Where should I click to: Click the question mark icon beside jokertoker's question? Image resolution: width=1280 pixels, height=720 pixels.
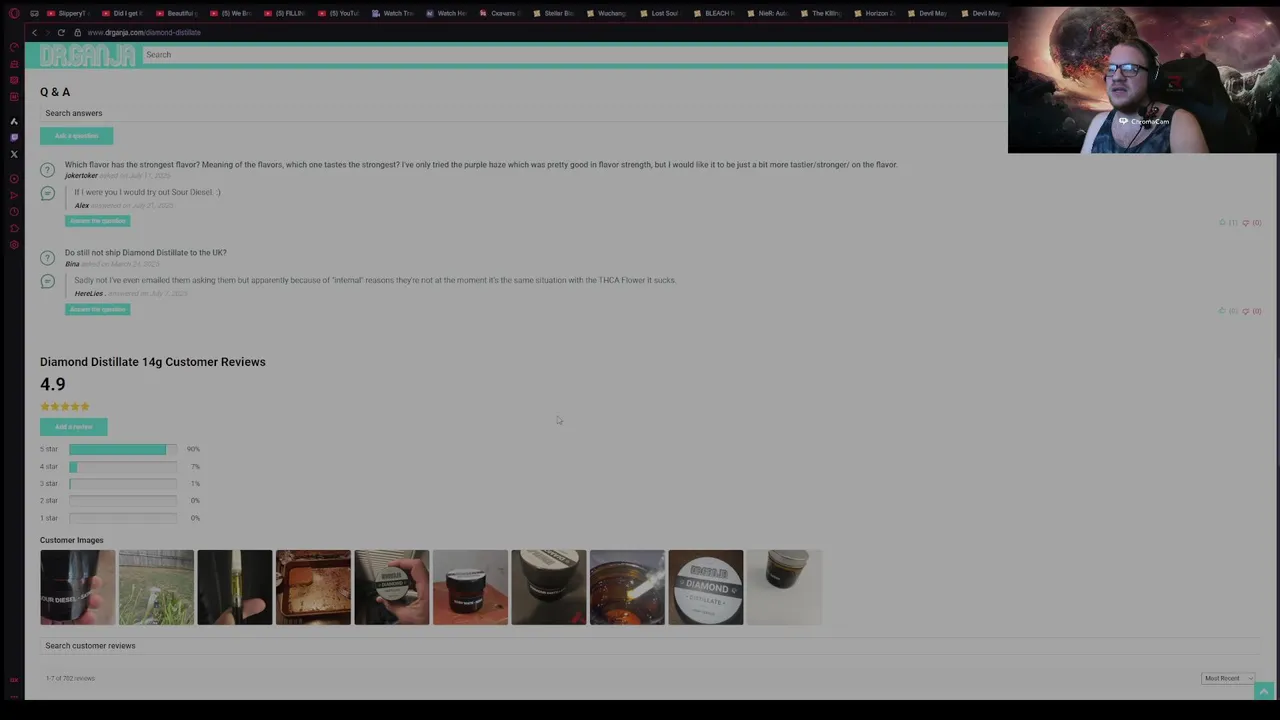pos(47,170)
